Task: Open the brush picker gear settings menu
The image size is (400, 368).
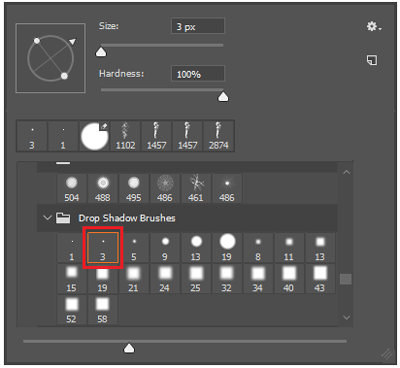Action: click(374, 26)
